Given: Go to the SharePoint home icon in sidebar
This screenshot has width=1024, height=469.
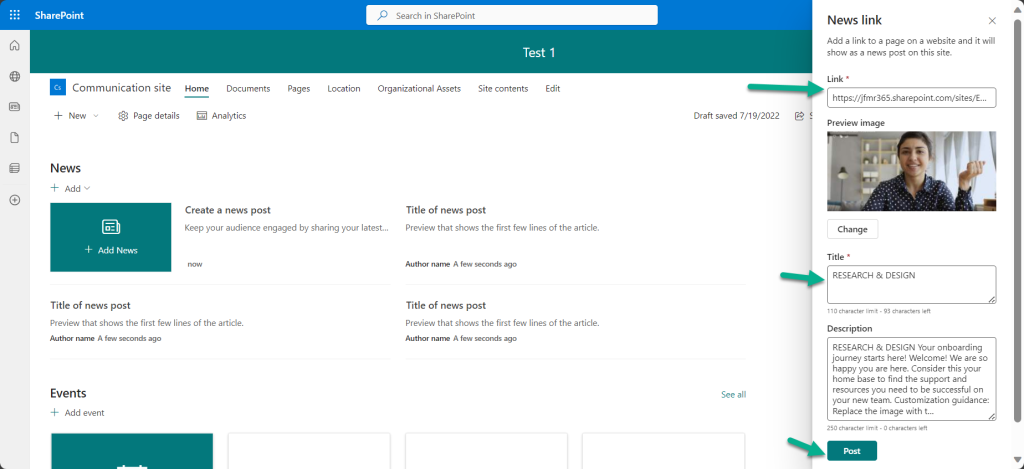Looking at the screenshot, I should pyautogui.click(x=14, y=46).
